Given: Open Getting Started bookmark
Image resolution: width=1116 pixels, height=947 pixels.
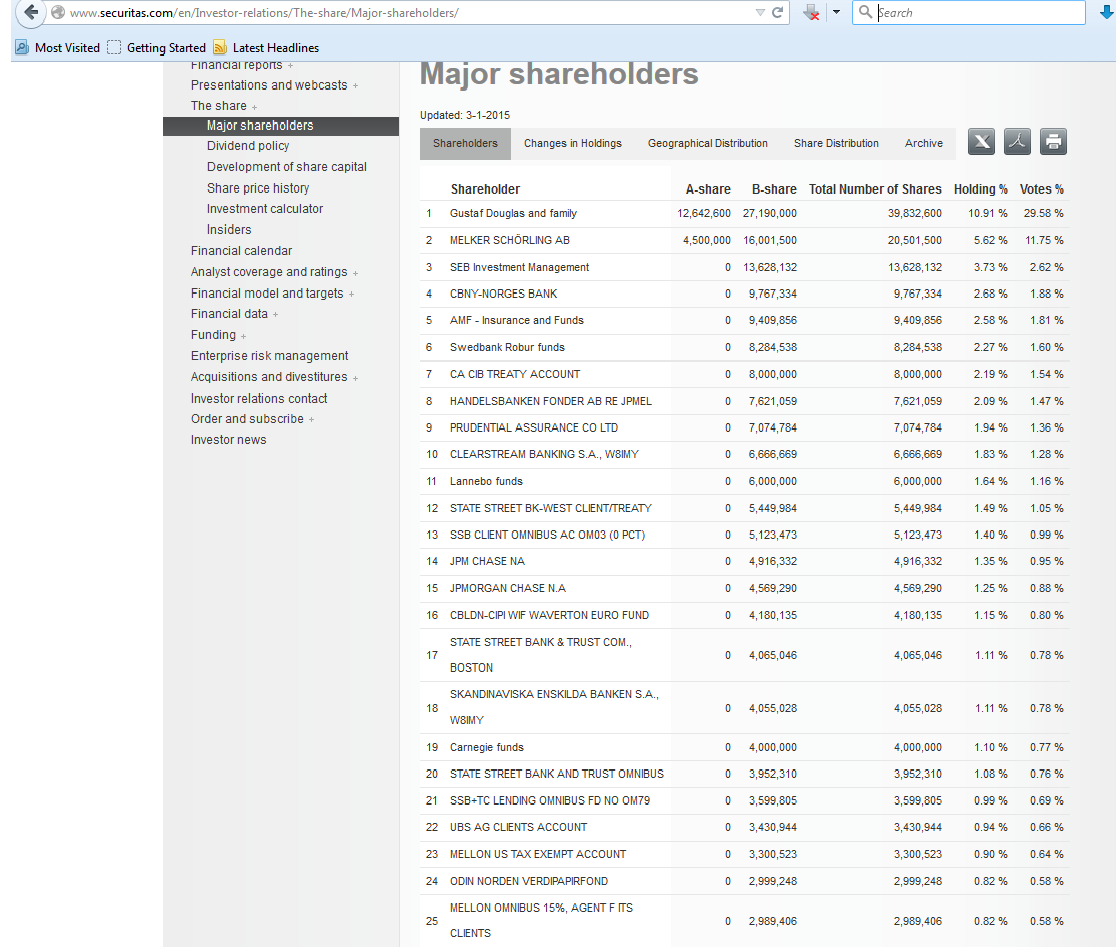Looking at the screenshot, I should (x=157, y=48).
